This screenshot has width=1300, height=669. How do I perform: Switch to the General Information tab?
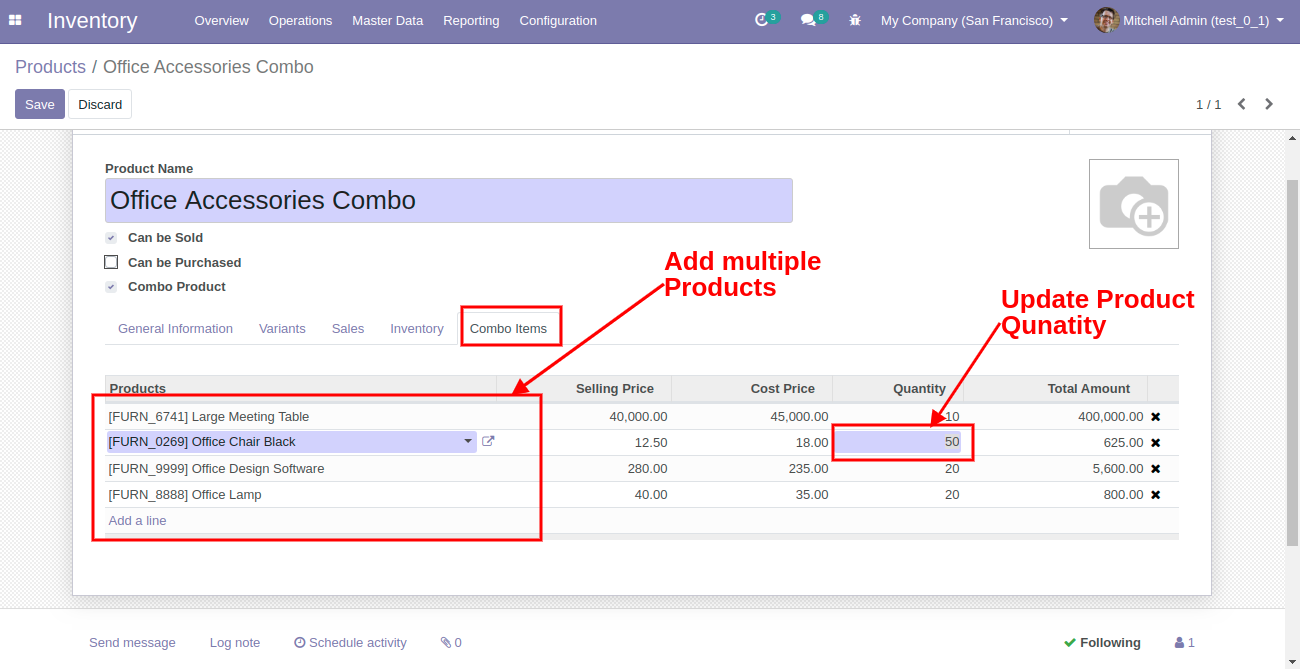[175, 329]
